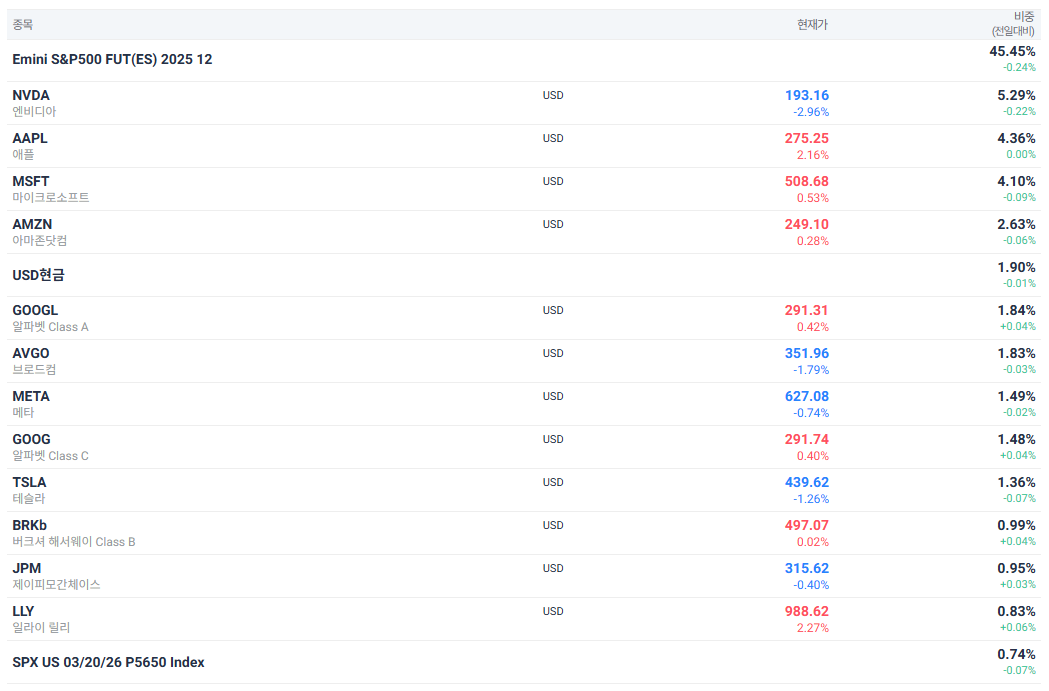The height and width of the screenshot is (691, 1049).
Task: Click the 알파벳 Class A name
Action: 50,326
